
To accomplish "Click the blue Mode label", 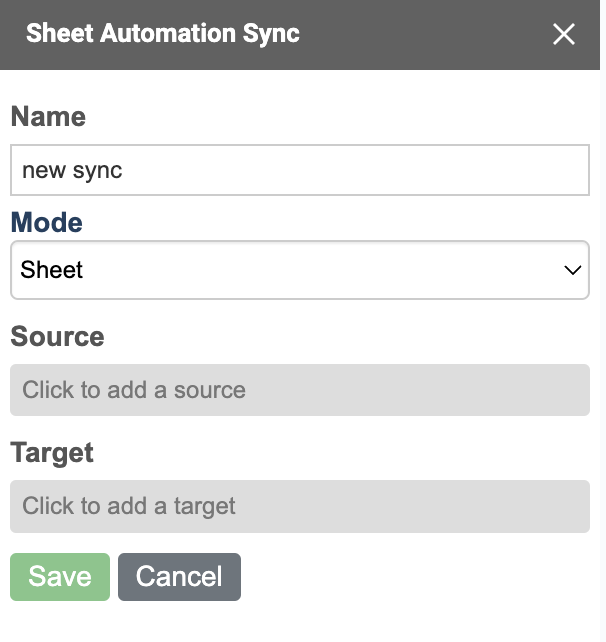I will (46, 223).
